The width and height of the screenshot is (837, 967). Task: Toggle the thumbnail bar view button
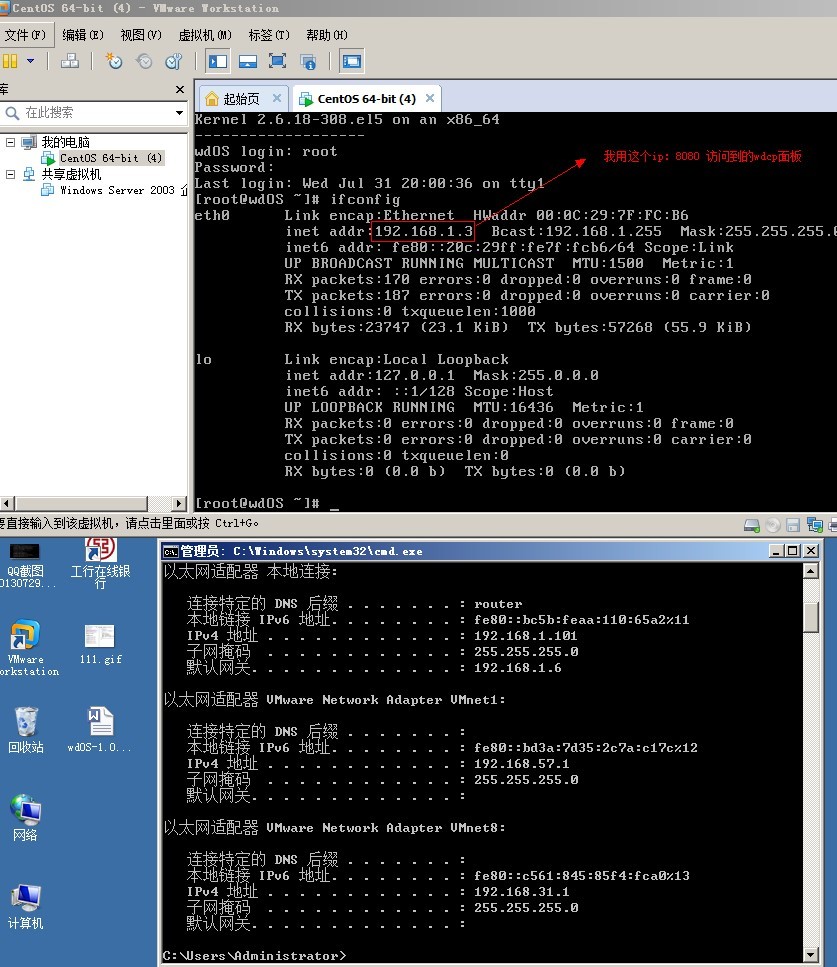tap(248, 61)
